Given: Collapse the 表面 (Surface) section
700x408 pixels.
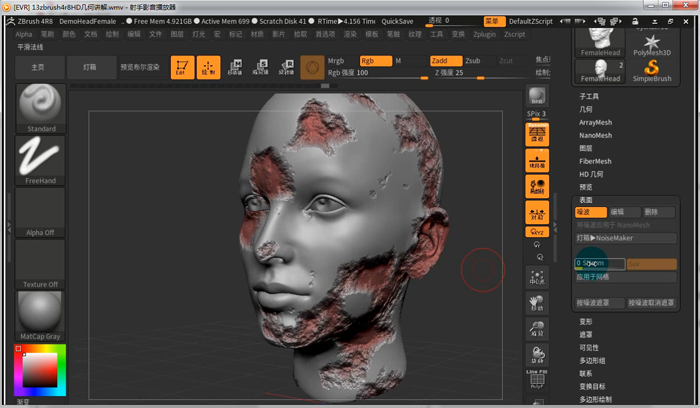Looking at the screenshot, I should pyautogui.click(x=586, y=200).
